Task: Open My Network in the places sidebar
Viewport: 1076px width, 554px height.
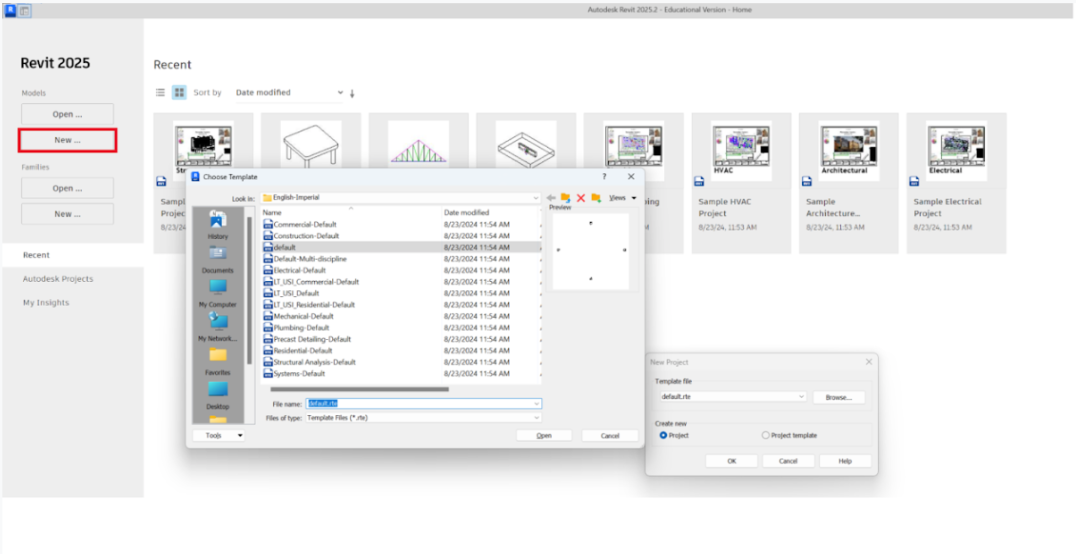Action: point(218,327)
